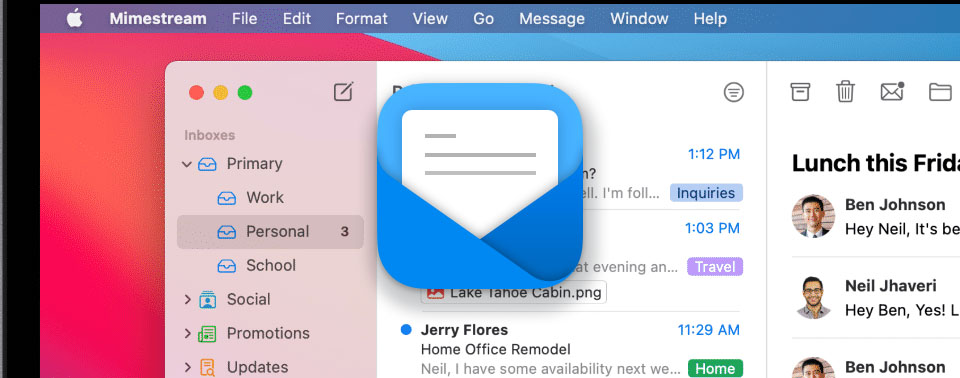The image size is (960, 378).
Task: Select the Primary inbox
Action: 254,164
